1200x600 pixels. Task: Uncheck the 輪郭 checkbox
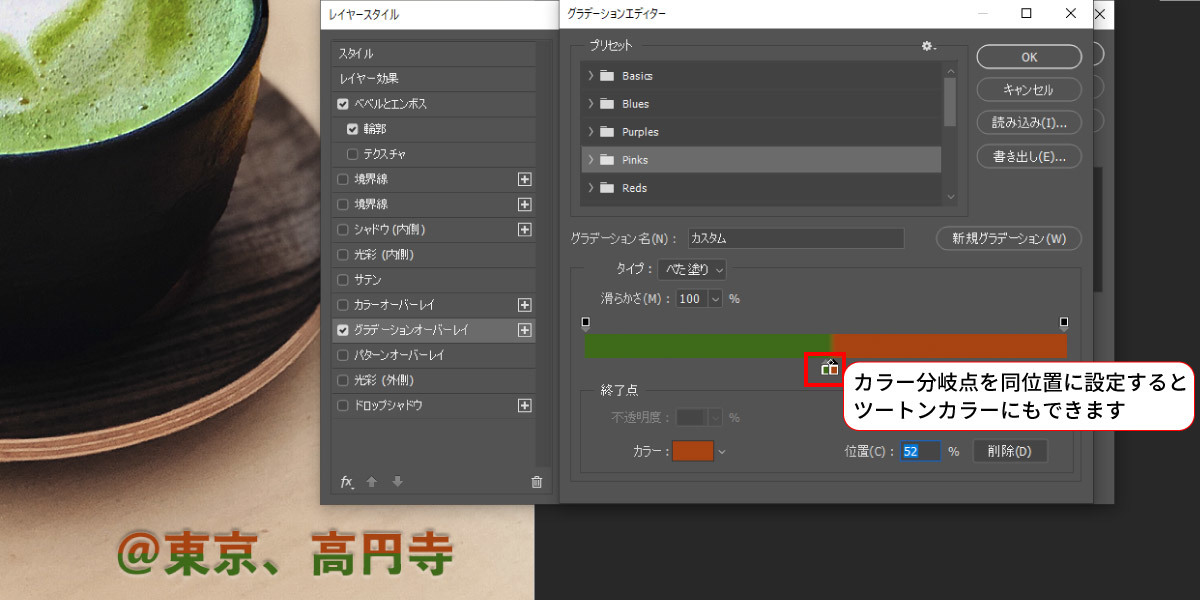pyautogui.click(x=352, y=129)
